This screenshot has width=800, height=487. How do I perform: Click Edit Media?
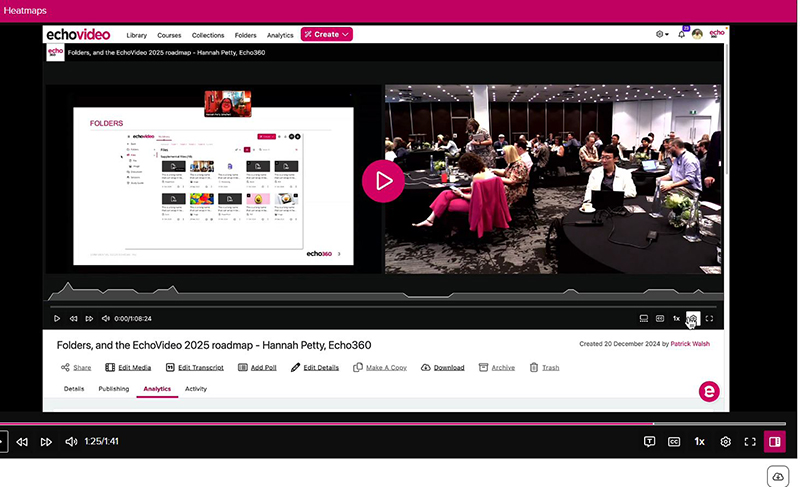128,367
